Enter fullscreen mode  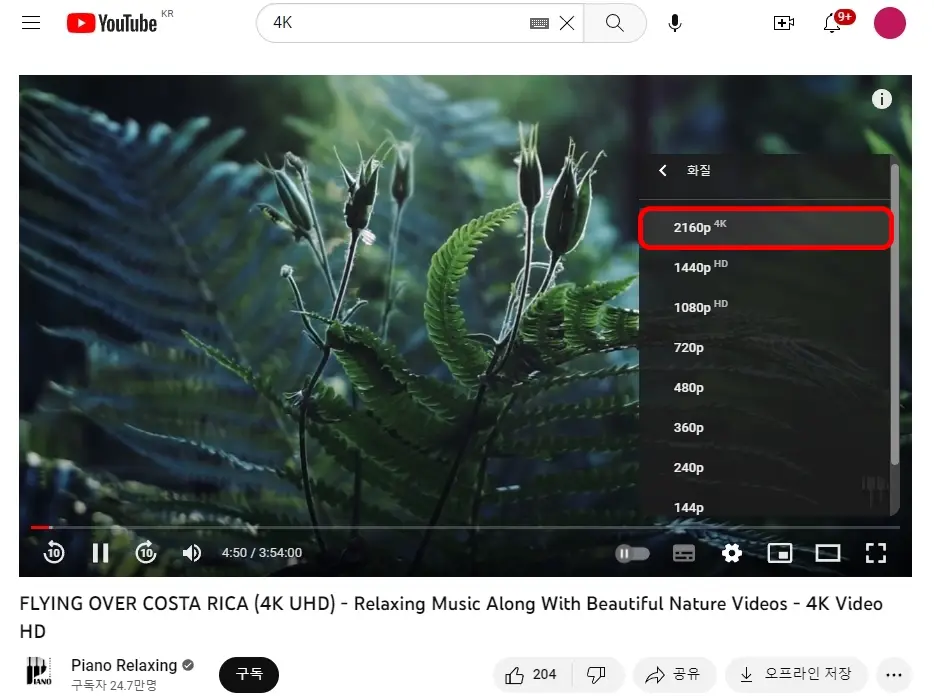(x=876, y=553)
